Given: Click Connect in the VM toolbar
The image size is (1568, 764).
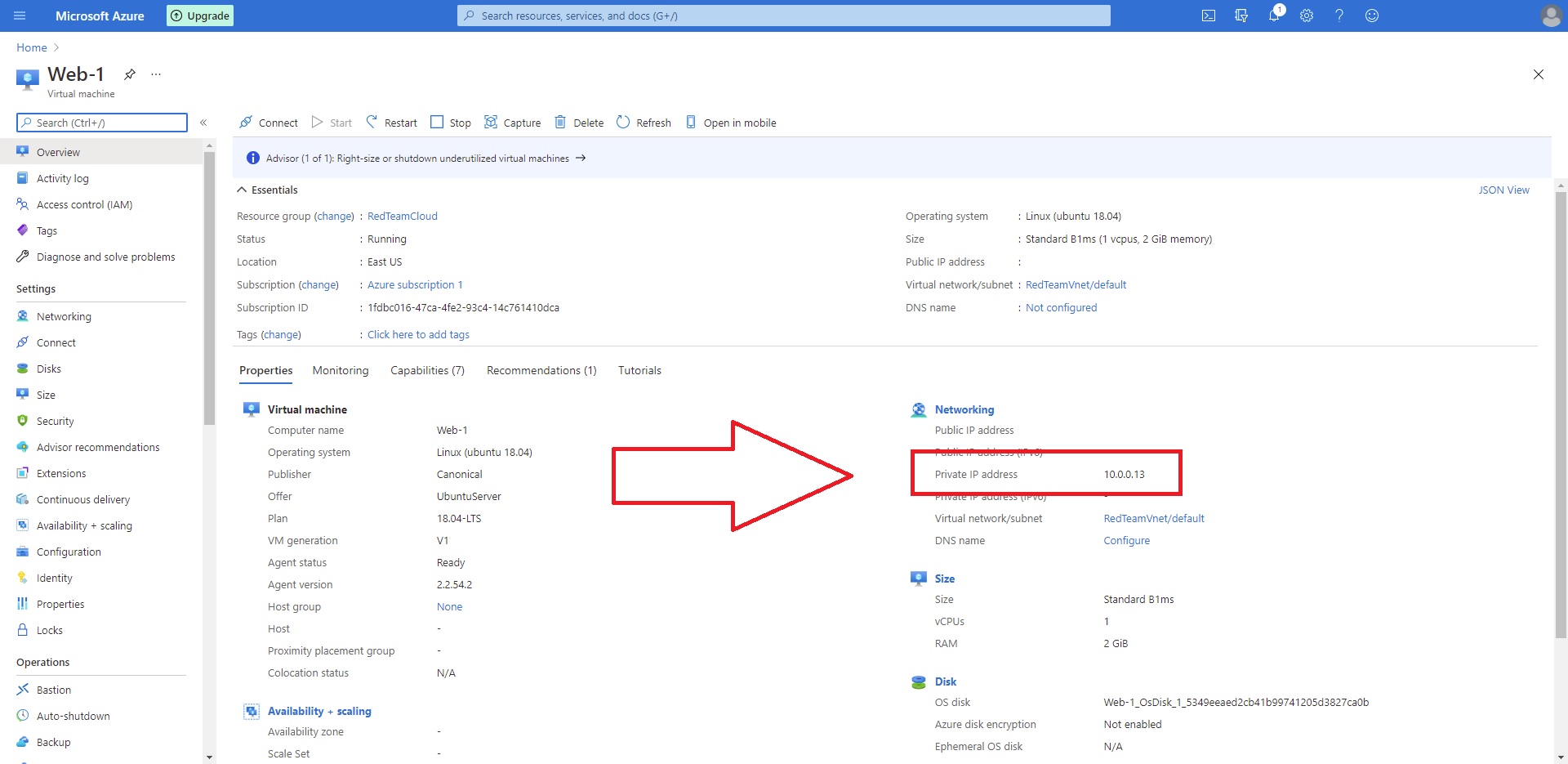Looking at the screenshot, I should coord(269,123).
